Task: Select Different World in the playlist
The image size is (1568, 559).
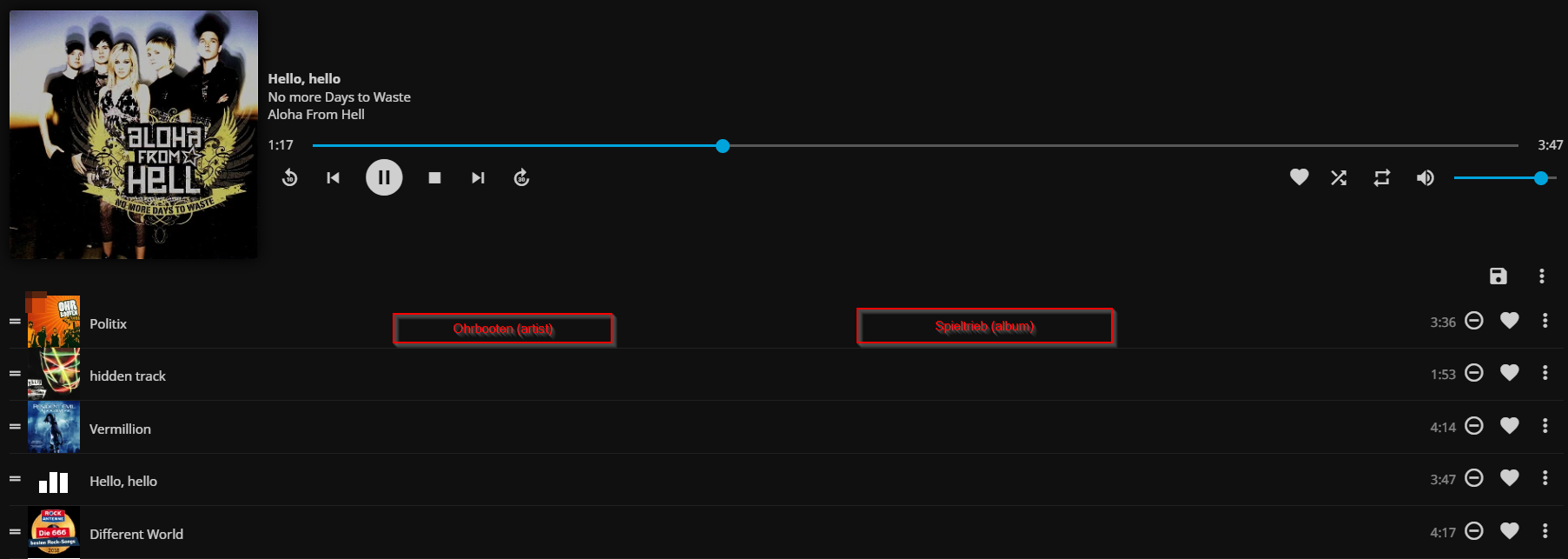Action: tap(136, 534)
